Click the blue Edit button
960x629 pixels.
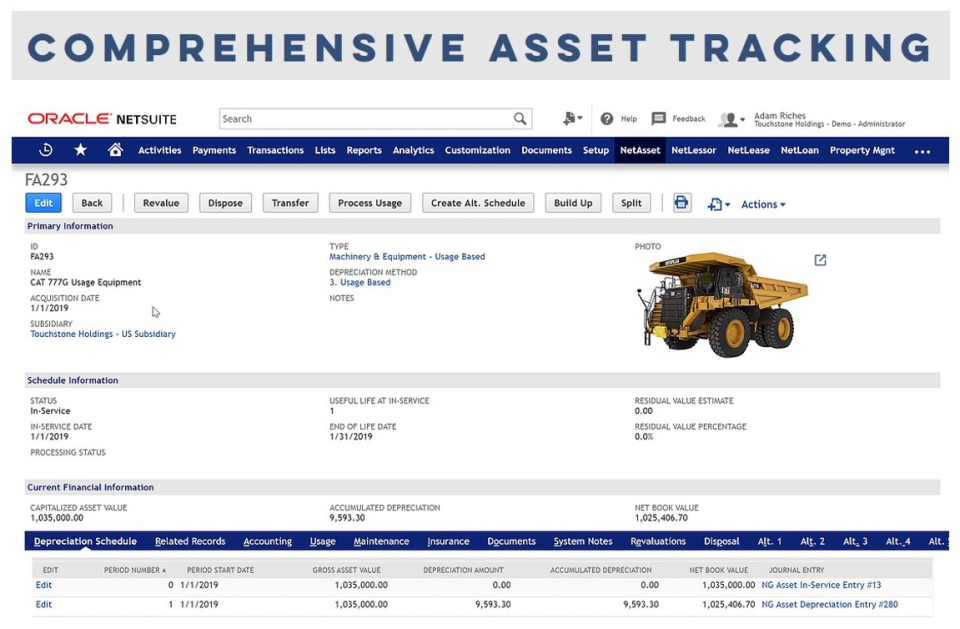pos(43,203)
